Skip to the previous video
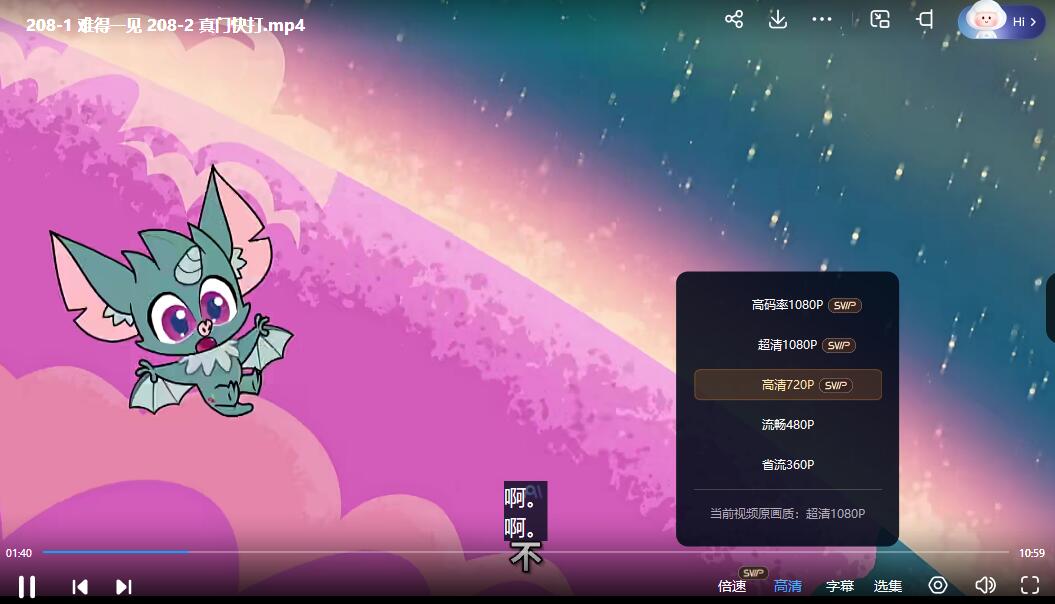The height and width of the screenshot is (604, 1055). pos(80,587)
